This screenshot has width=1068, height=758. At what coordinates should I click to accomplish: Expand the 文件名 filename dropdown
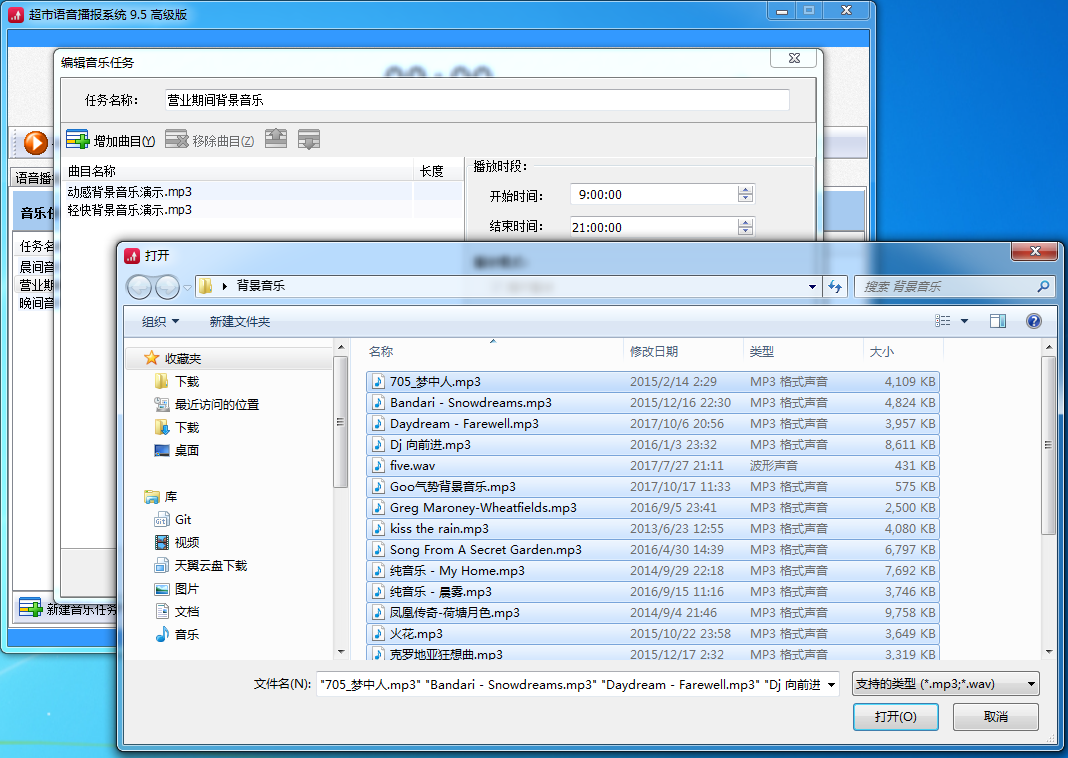[832, 684]
